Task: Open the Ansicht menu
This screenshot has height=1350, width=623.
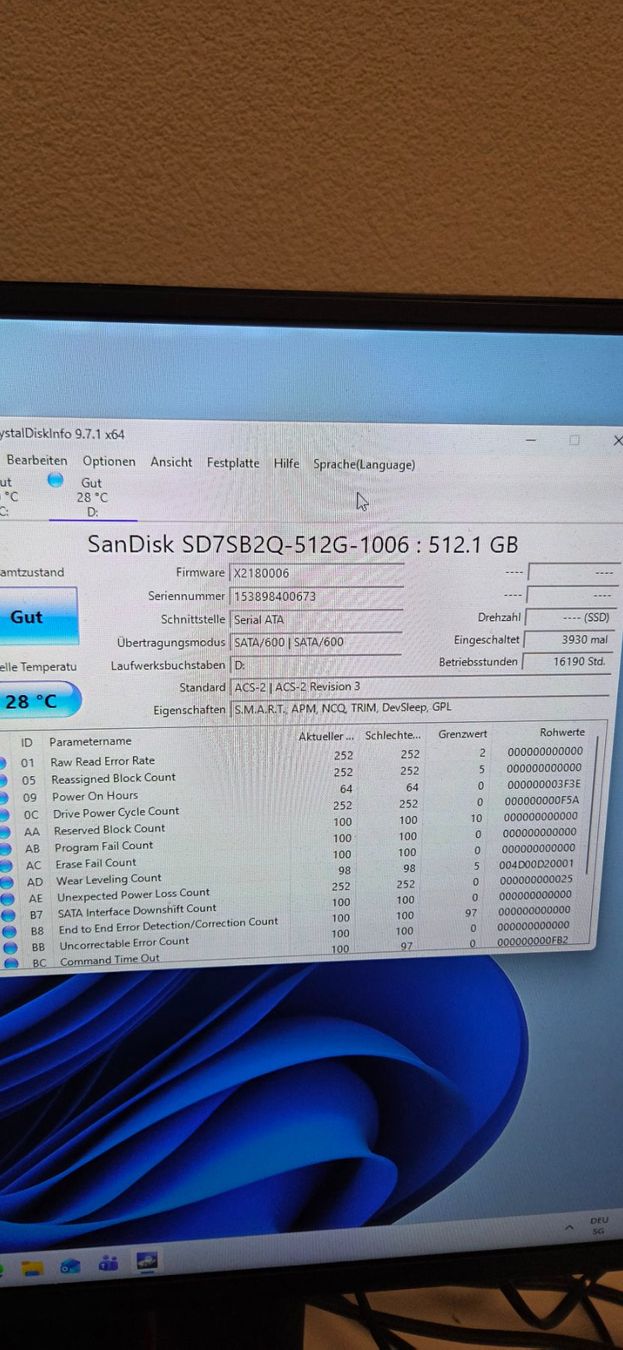Action: click(x=171, y=462)
